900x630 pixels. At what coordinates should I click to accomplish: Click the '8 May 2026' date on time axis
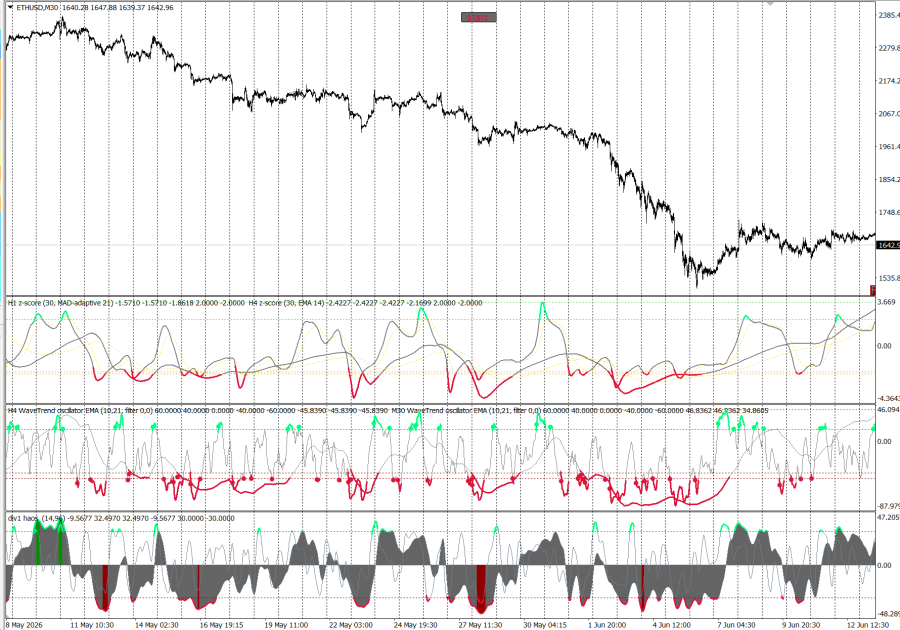tap(24, 625)
